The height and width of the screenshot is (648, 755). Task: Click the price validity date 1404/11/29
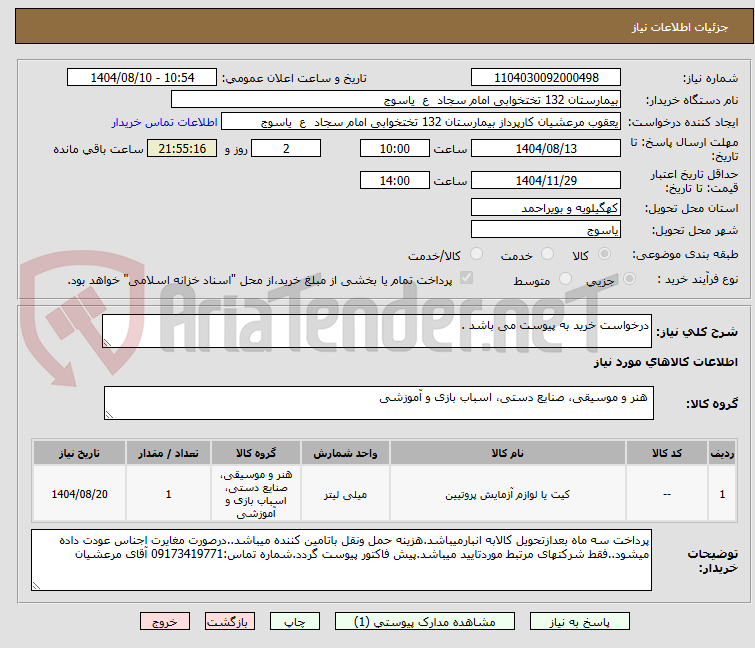click(x=546, y=181)
